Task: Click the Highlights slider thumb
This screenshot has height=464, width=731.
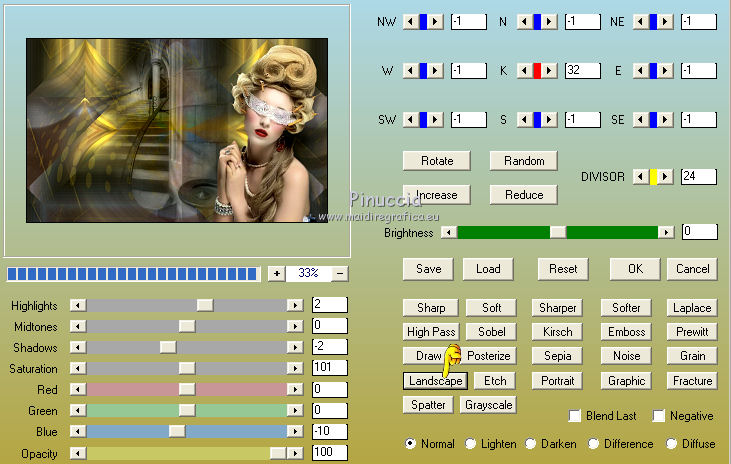Action: tap(205, 305)
